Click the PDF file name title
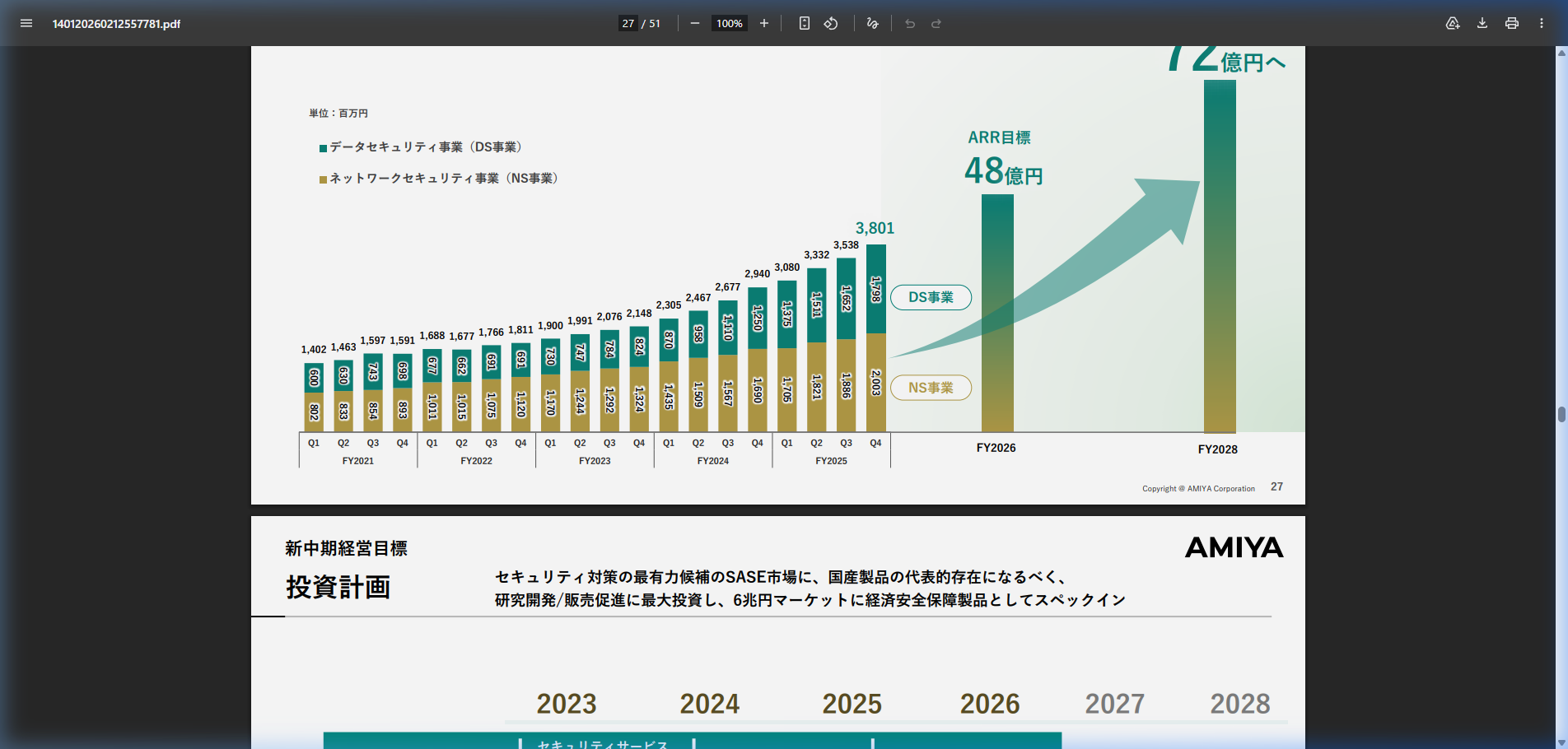 116,24
